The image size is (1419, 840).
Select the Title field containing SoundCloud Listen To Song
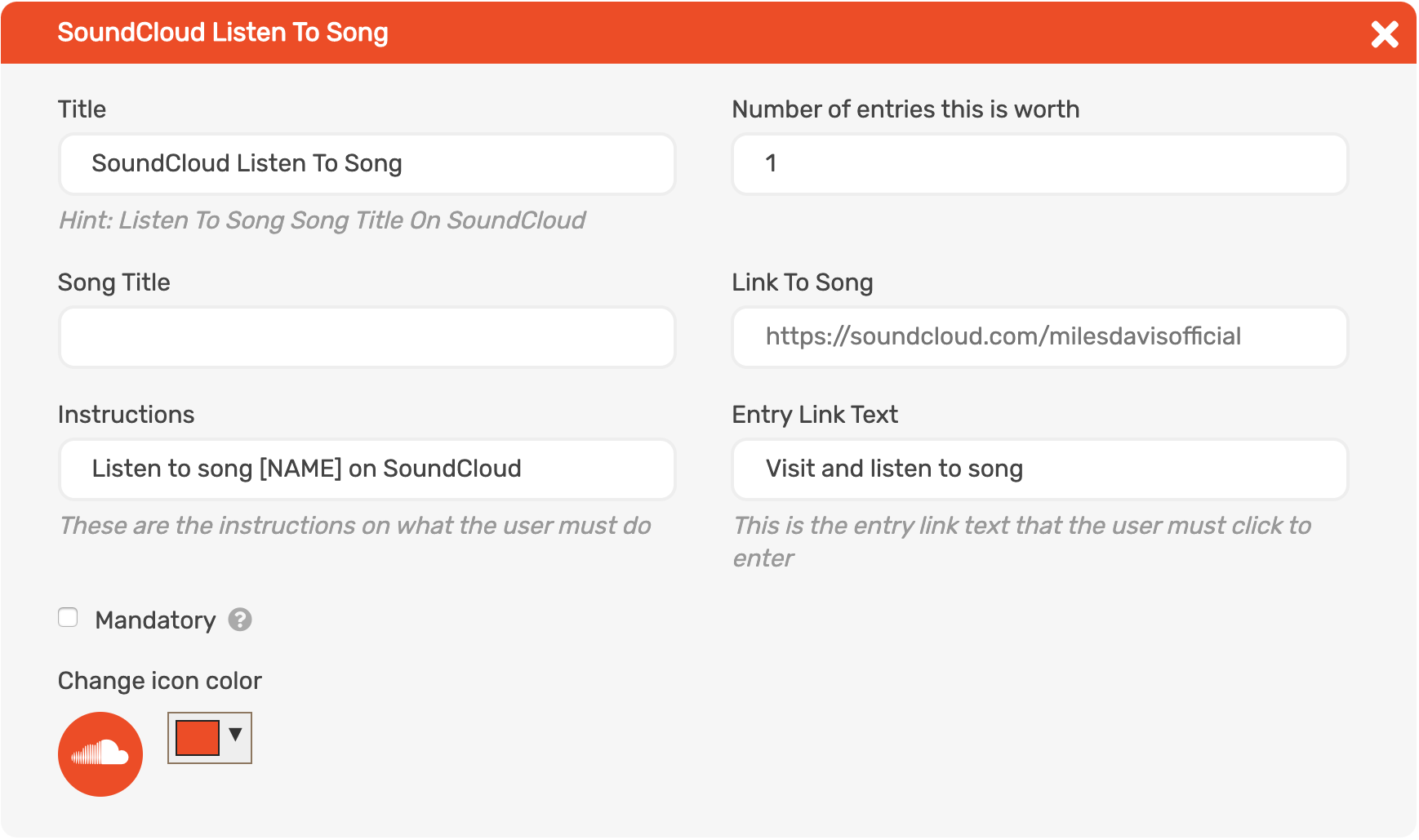366,164
